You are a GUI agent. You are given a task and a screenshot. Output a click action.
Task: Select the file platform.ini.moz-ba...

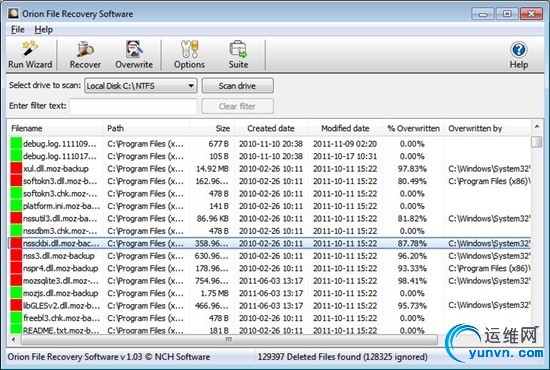[61, 206]
